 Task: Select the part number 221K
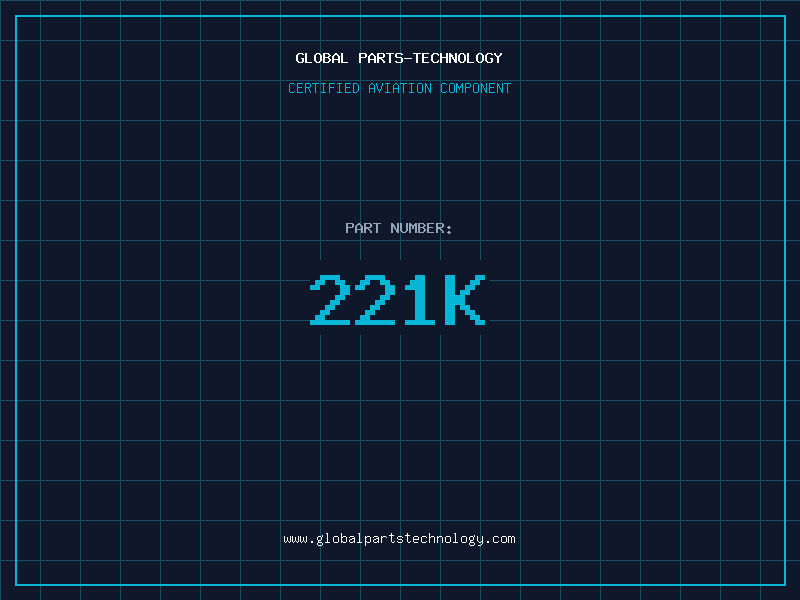(398, 299)
